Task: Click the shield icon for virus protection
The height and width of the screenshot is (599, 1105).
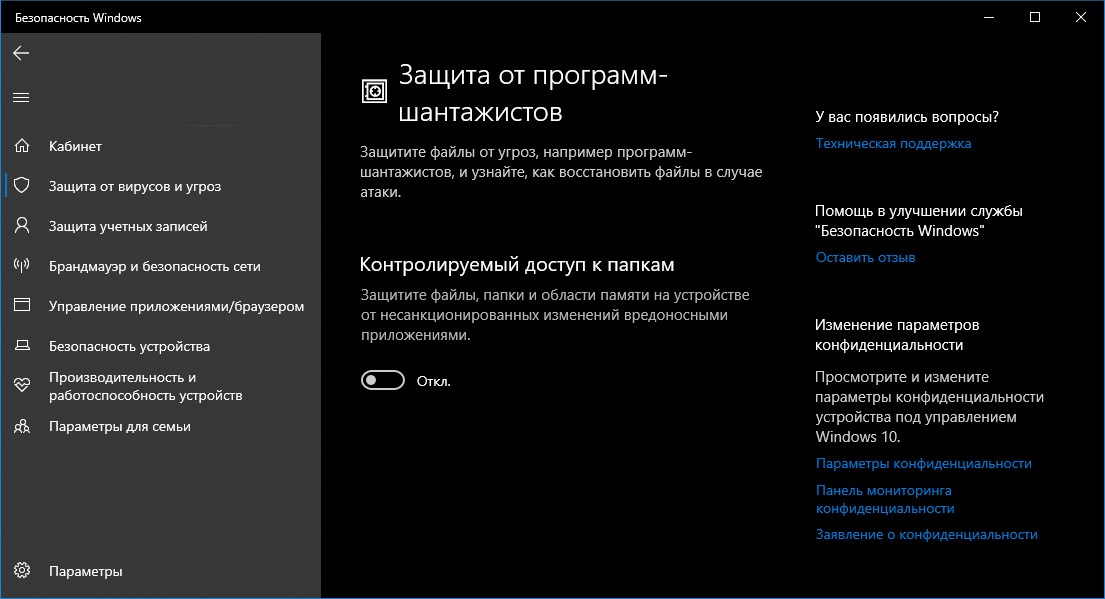Action: [x=22, y=185]
